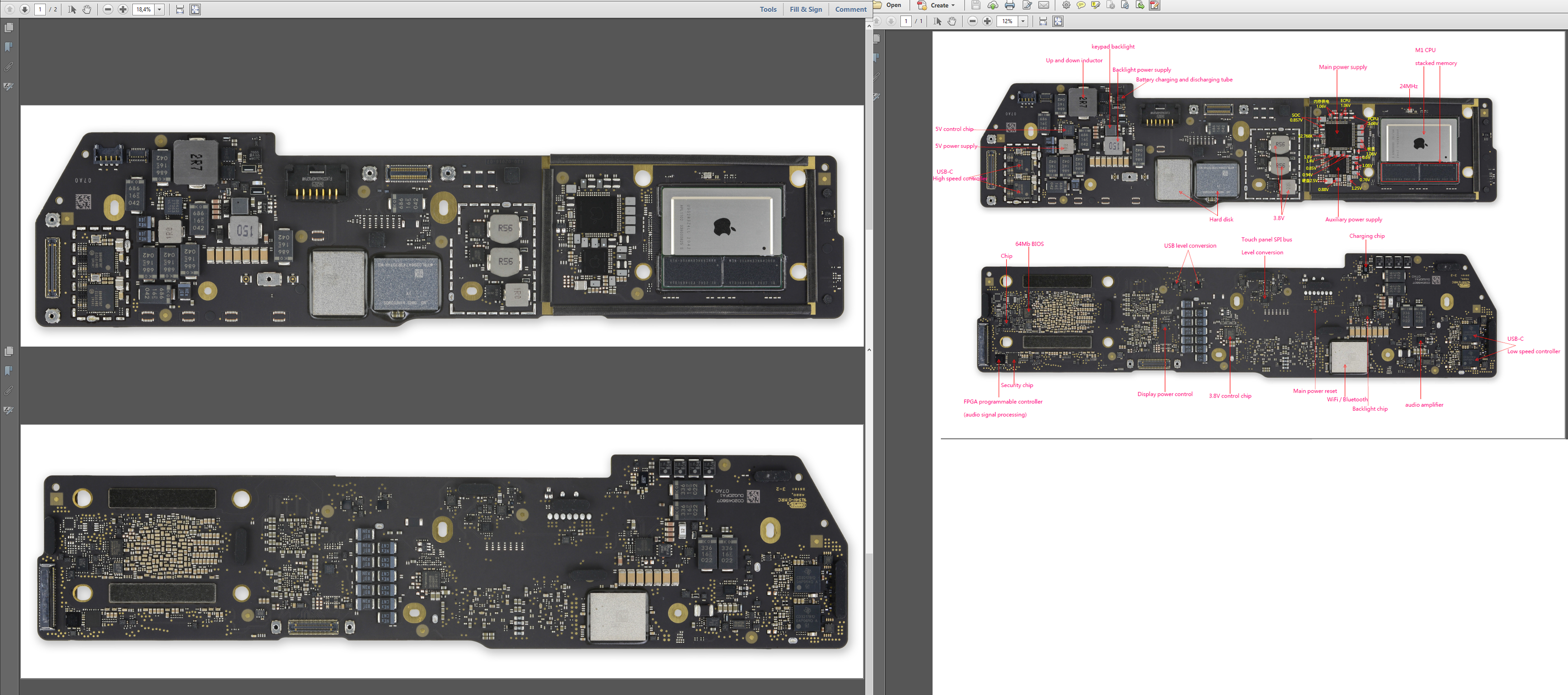
Task: Toggle the Edit PDF pencil icon
Action: click(x=1154, y=5)
